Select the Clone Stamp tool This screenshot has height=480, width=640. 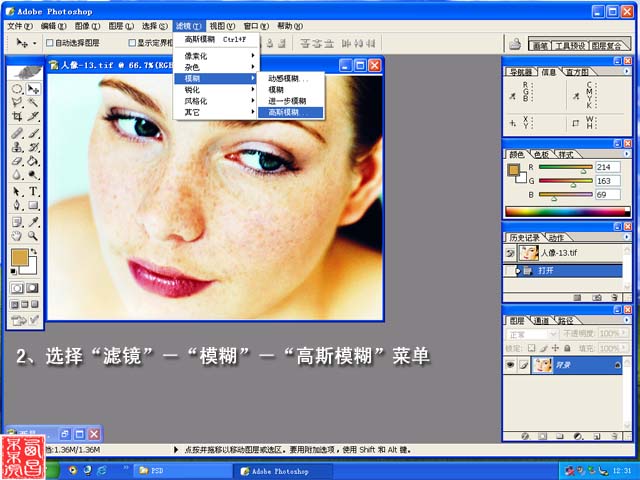[17, 147]
